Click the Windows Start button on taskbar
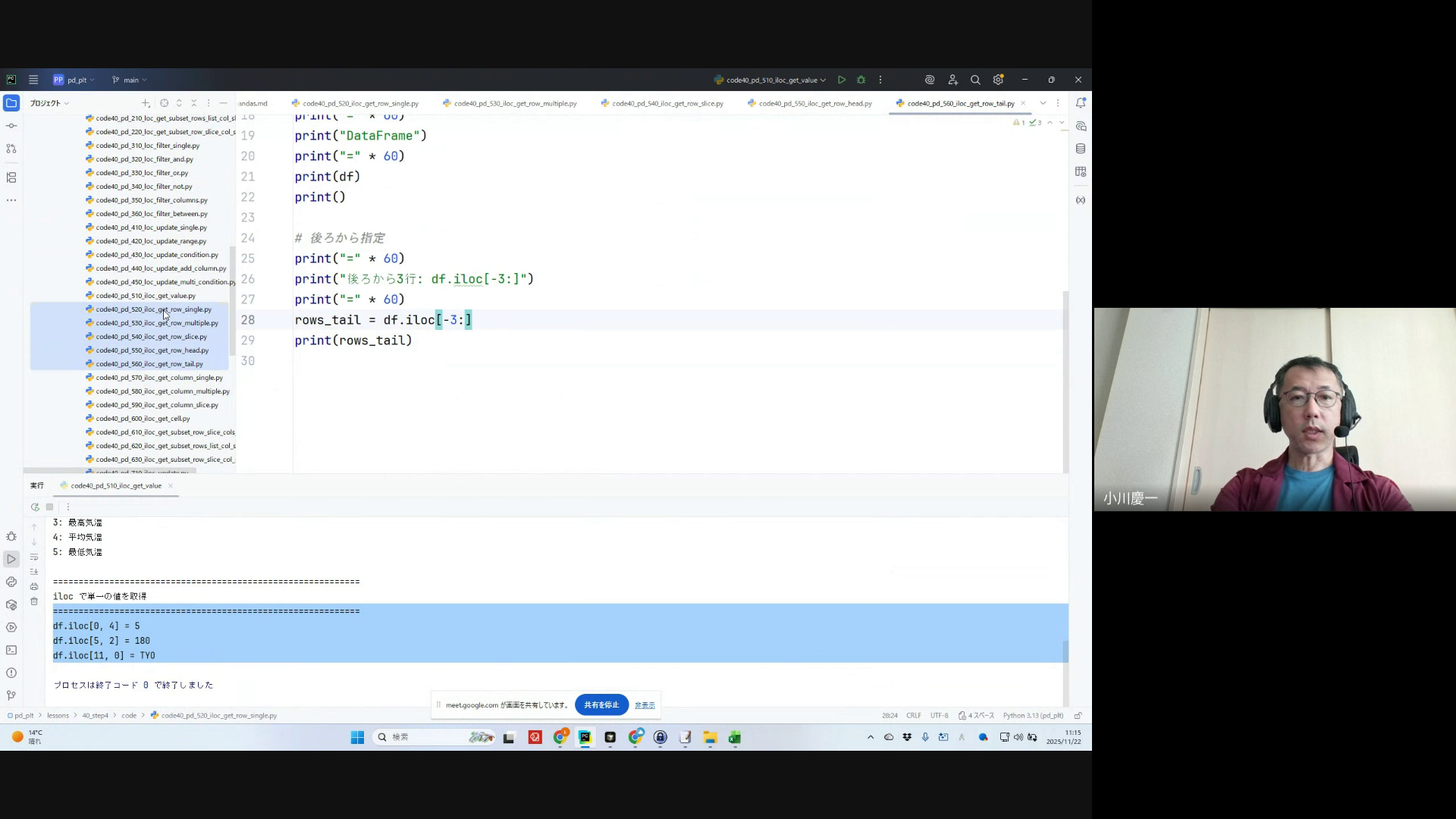 coord(357,737)
